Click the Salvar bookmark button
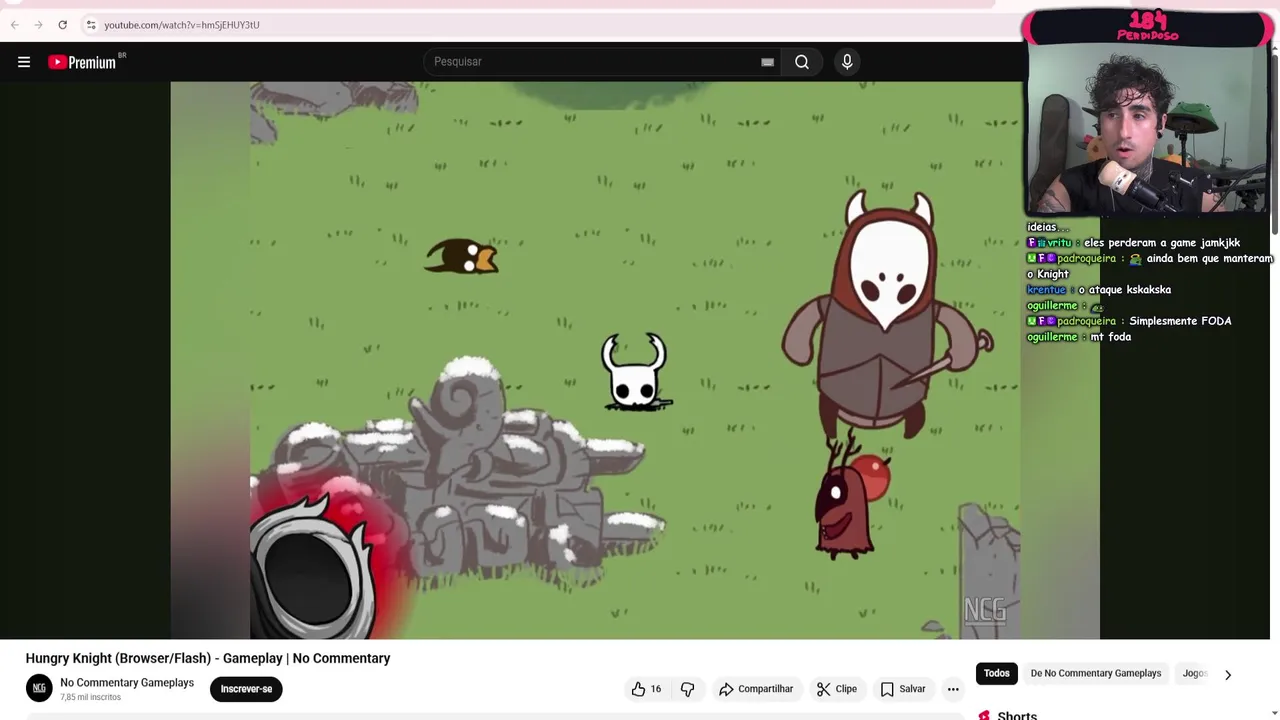 tap(902, 689)
